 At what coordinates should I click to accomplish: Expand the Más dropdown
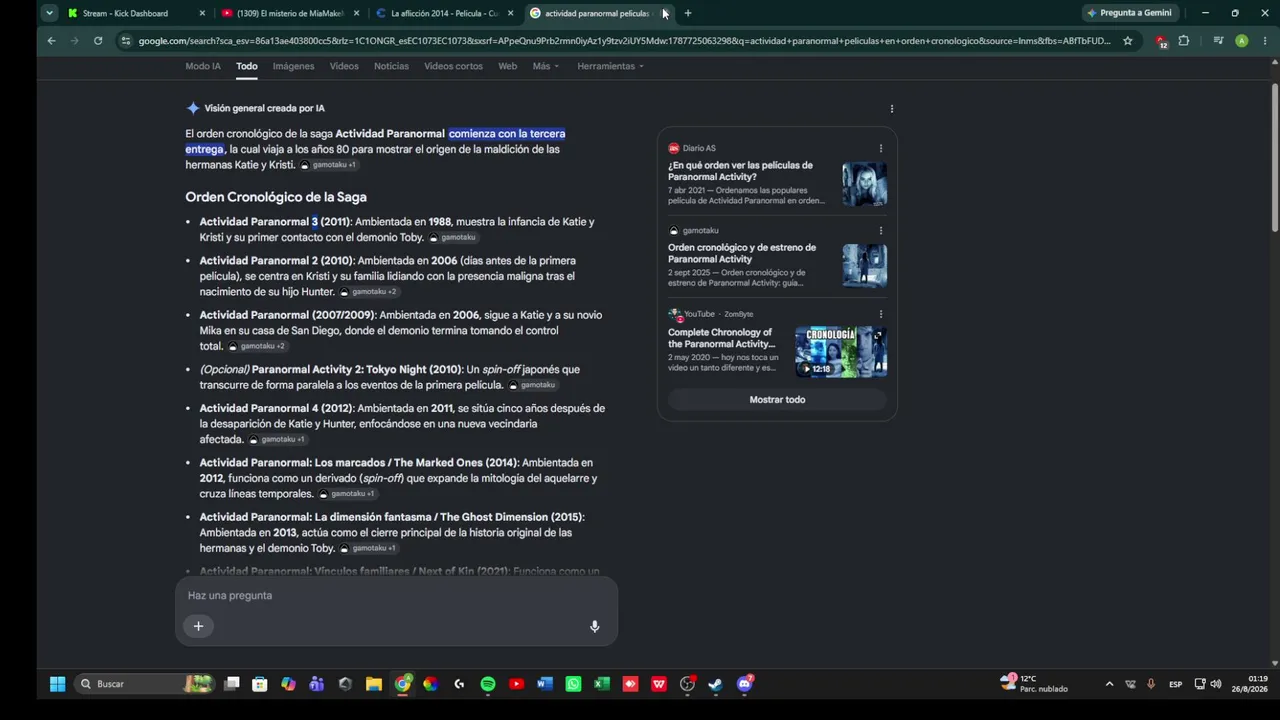[546, 66]
